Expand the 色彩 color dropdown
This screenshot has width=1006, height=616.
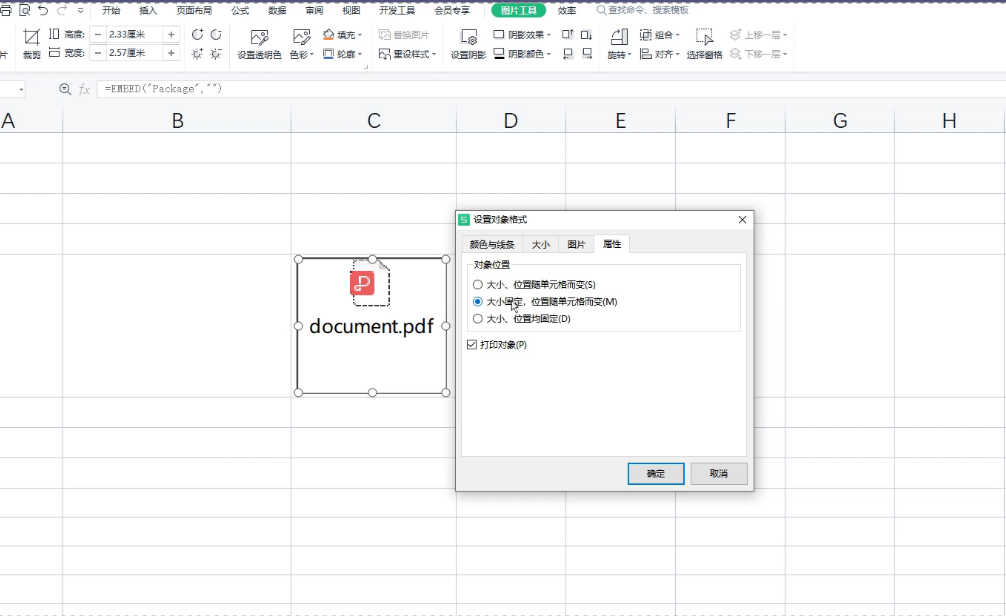pyautogui.click(x=302, y=54)
